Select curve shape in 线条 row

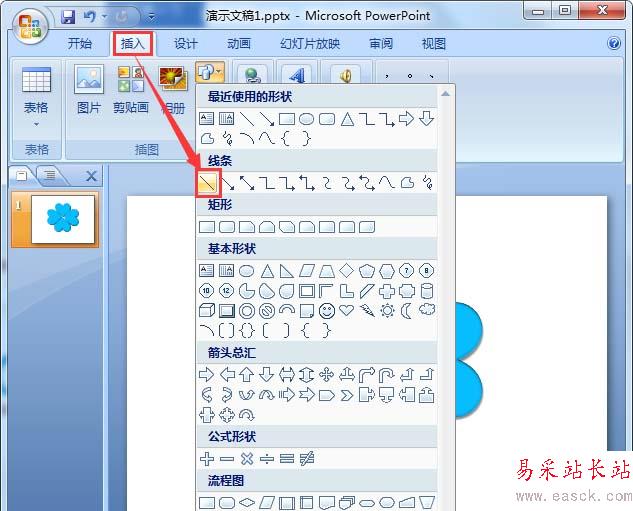[x=387, y=183]
